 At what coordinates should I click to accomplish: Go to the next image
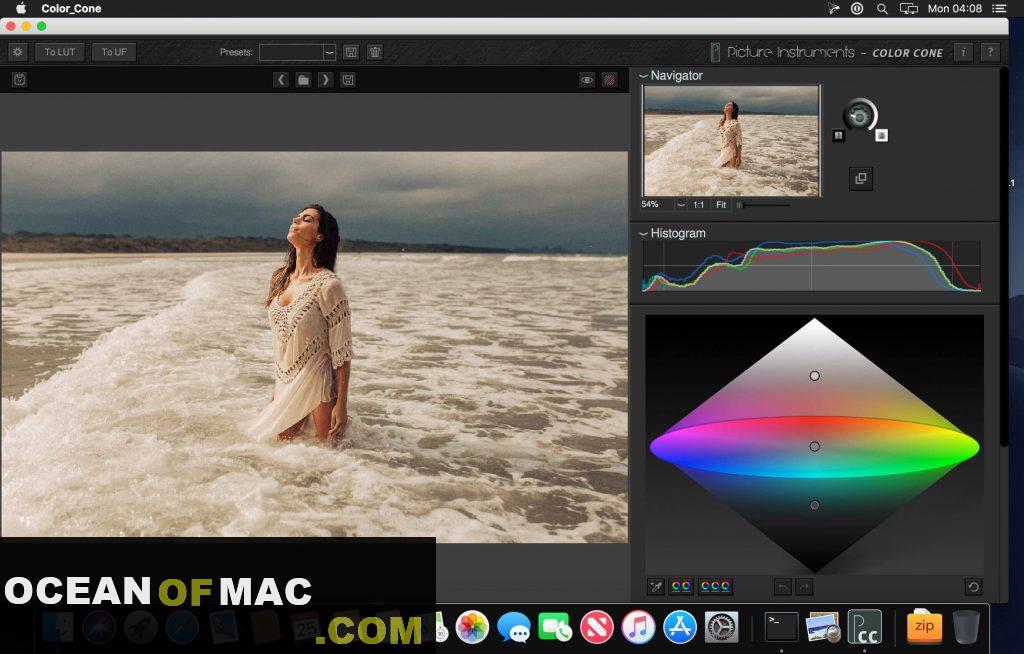(x=325, y=80)
